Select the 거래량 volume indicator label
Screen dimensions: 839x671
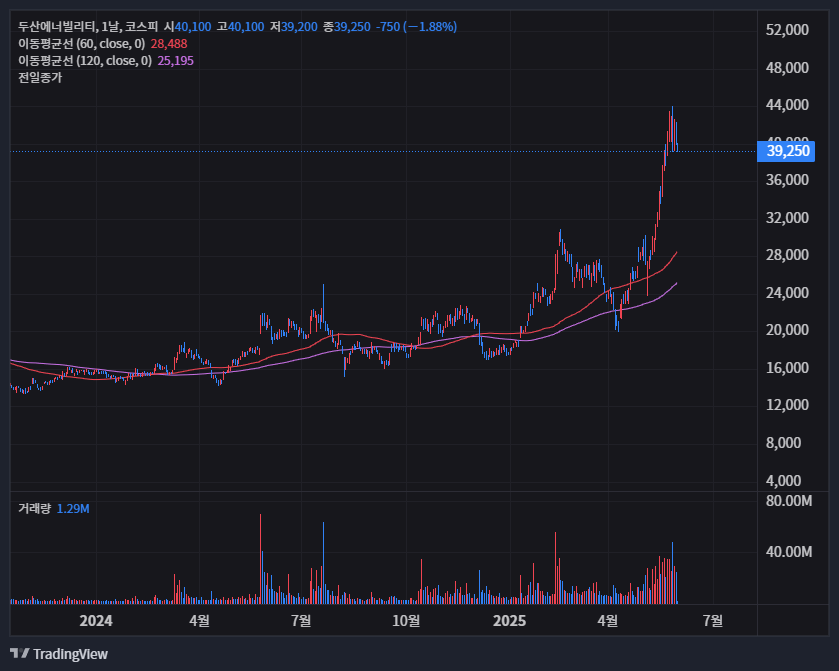(x=34, y=508)
